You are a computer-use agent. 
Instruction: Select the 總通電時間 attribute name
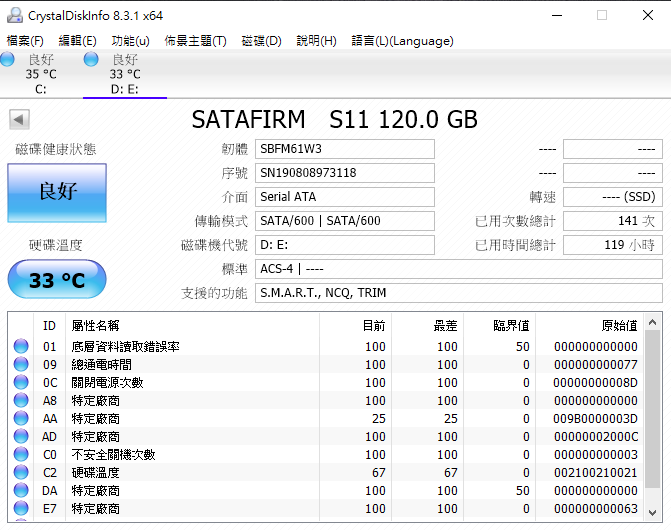coord(101,364)
